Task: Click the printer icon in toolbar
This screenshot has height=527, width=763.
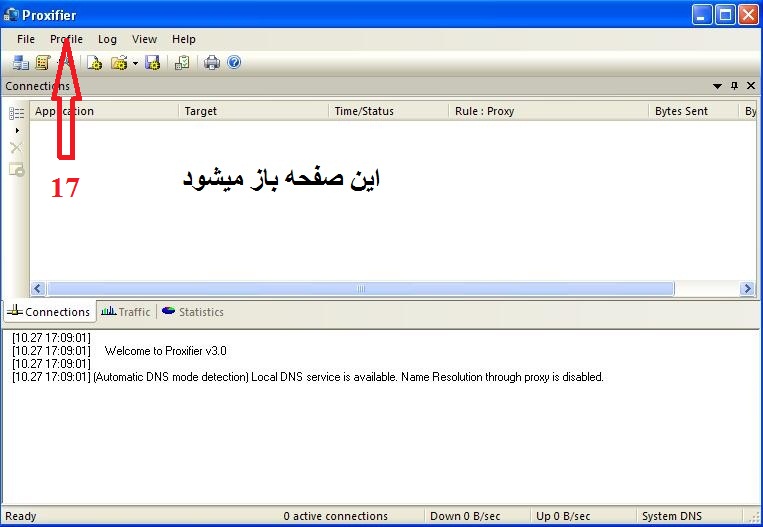Action: 212,63
